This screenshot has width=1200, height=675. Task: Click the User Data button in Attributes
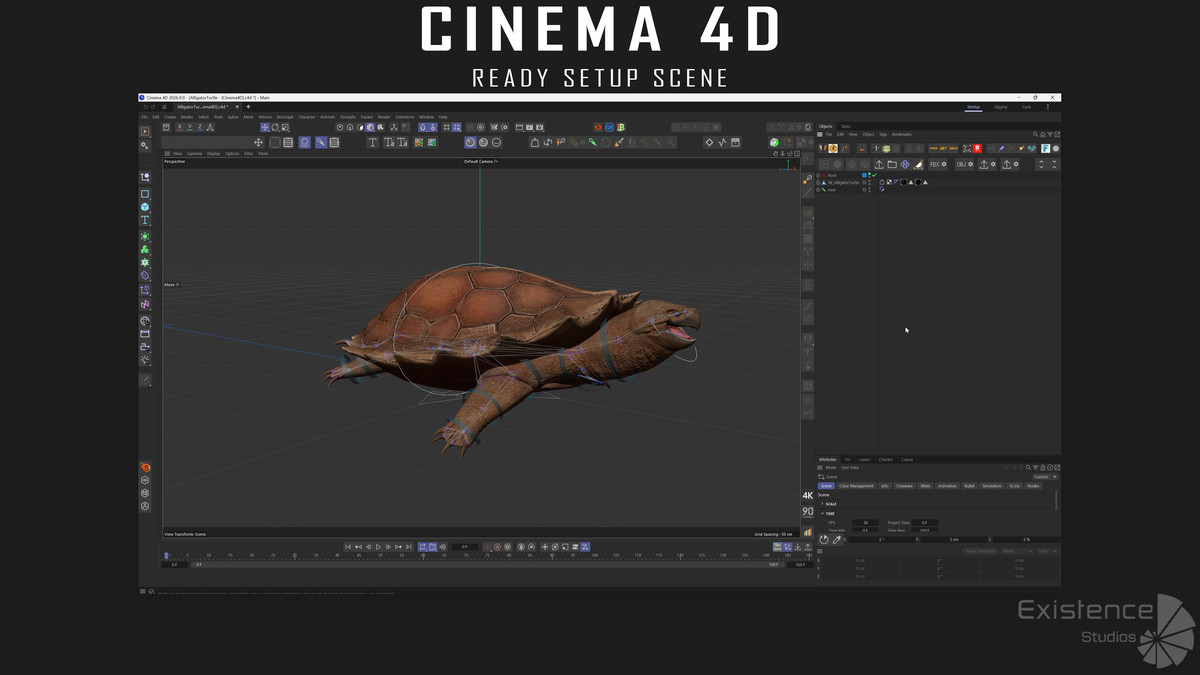tap(850, 467)
